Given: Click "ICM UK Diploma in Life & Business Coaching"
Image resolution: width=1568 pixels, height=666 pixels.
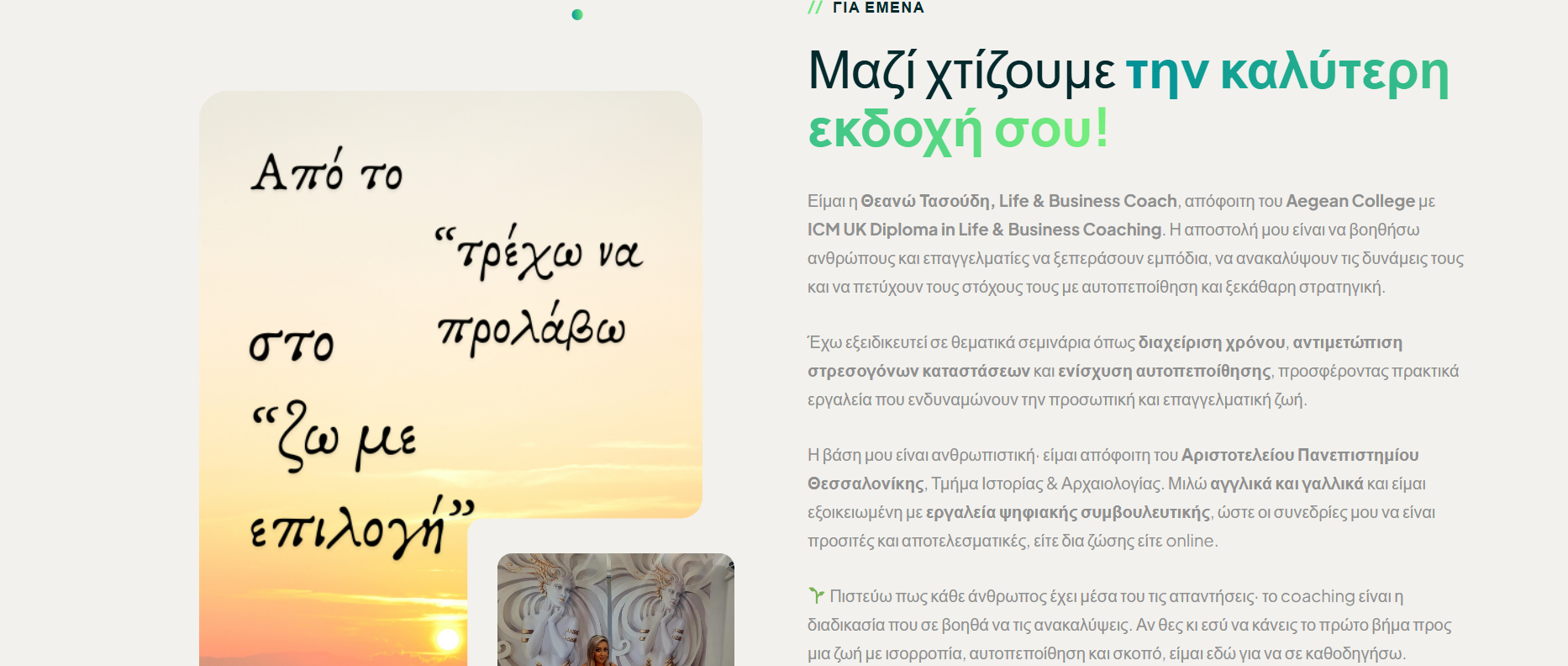Looking at the screenshot, I should [x=984, y=230].
